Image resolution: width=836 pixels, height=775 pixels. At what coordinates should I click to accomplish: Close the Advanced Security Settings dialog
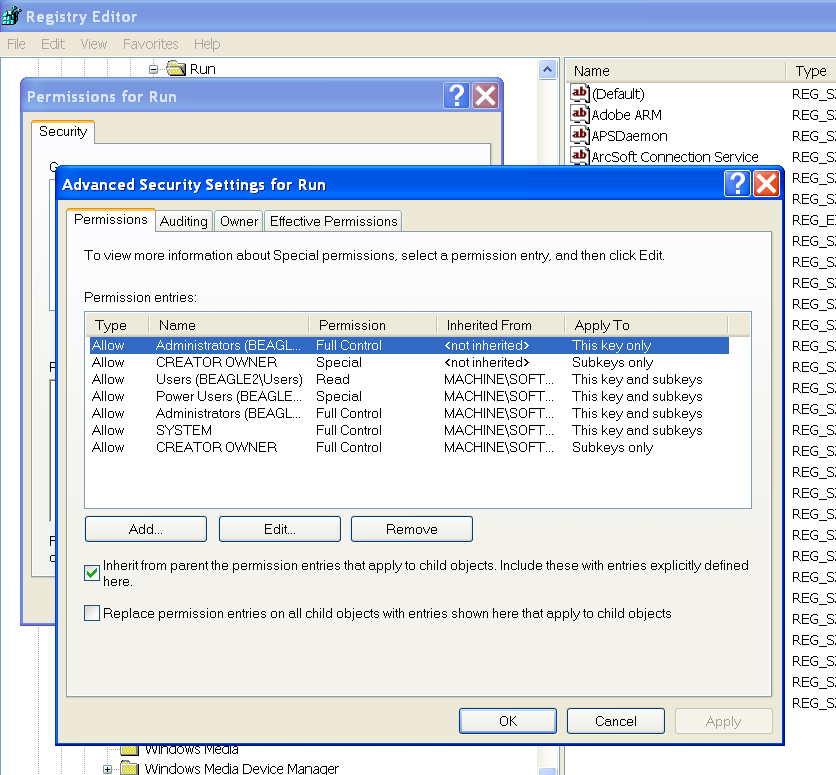tap(766, 184)
